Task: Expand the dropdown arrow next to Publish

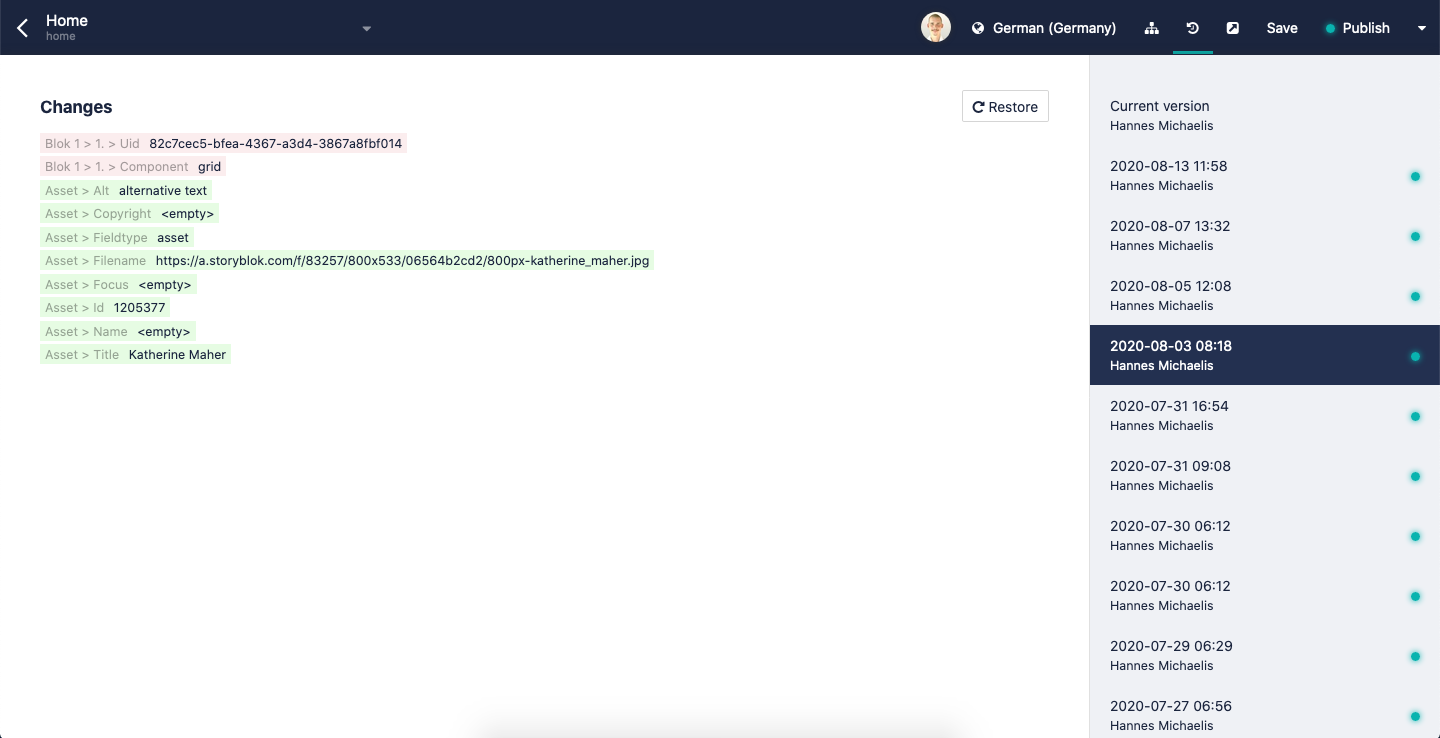Action: (x=1421, y=28)
